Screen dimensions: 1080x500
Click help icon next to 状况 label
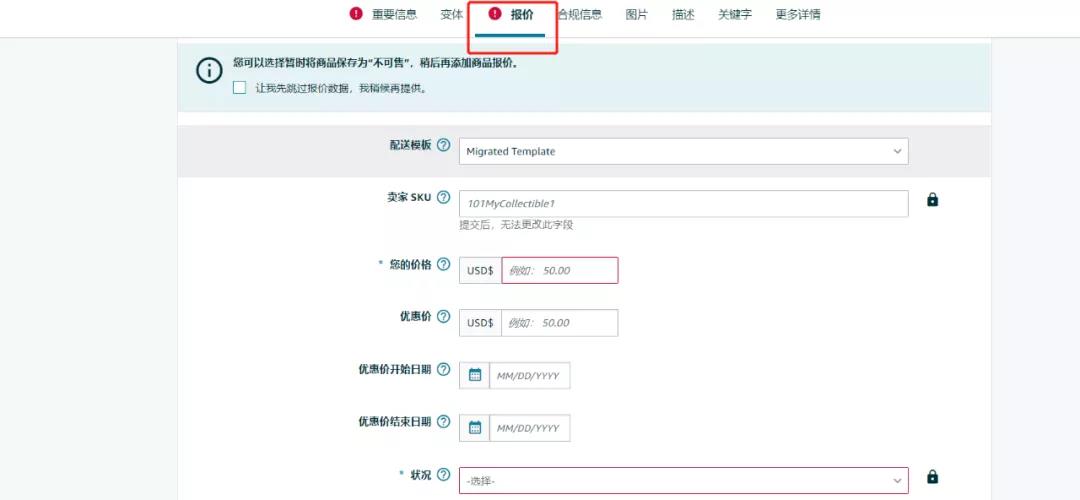[x=443, y=475]
